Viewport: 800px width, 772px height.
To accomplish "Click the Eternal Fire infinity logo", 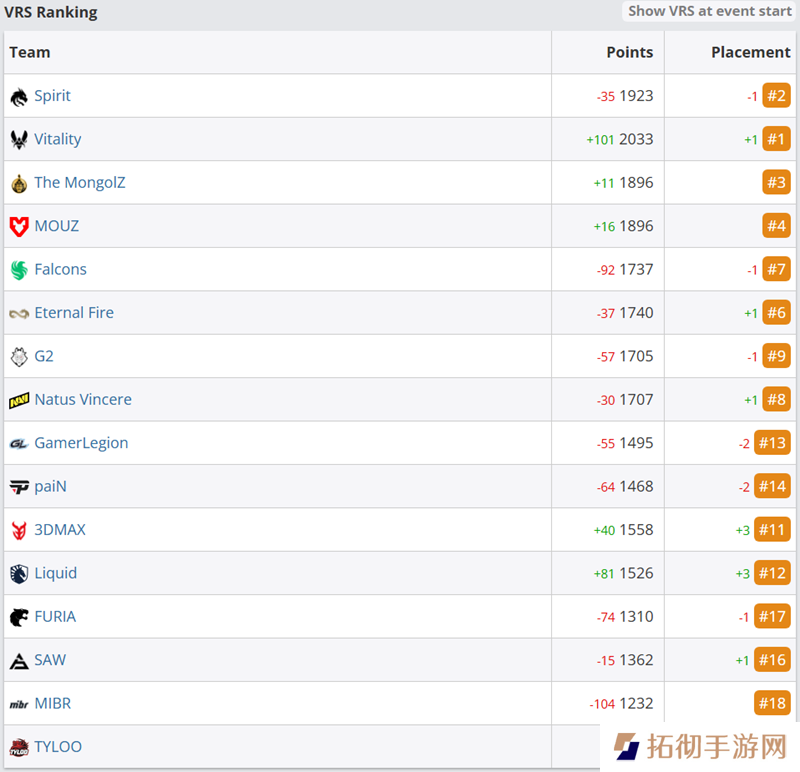I will tap(19, 313).
